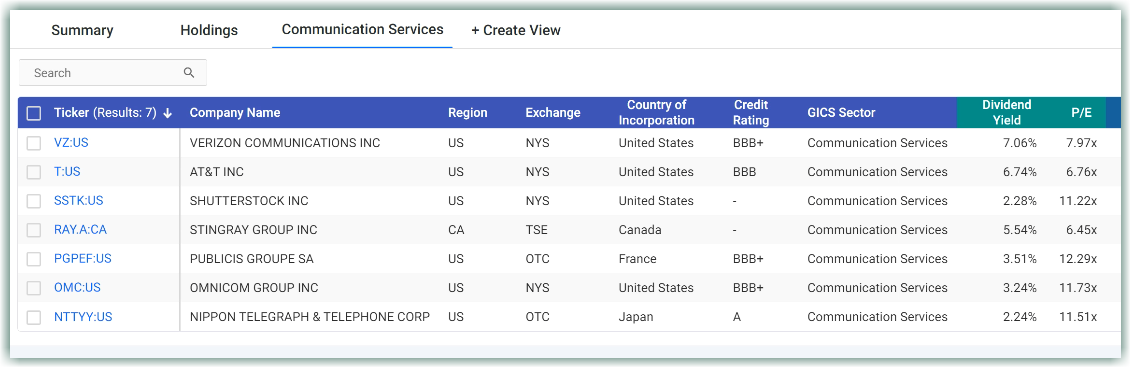Open the SSTK:US ticker link
Screen dimensions: 1131x368
[79, 201]
